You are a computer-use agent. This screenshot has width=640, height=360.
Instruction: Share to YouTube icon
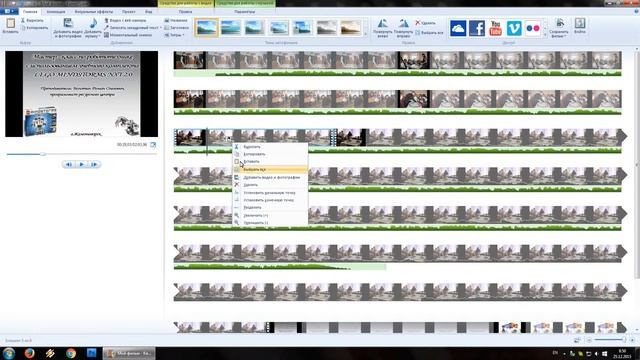pyautogui.click(x=496, y=28)
